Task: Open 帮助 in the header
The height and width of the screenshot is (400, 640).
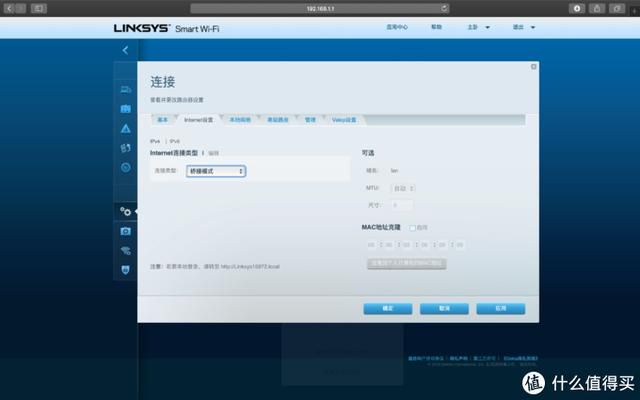Action: pos(436,27)
